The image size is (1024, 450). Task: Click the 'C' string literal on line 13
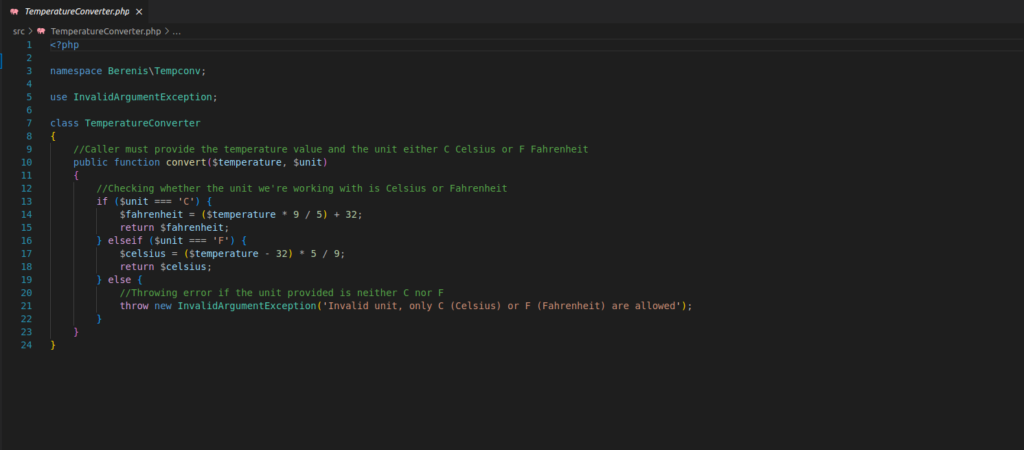pyautogui.click(x=184, y=202)
